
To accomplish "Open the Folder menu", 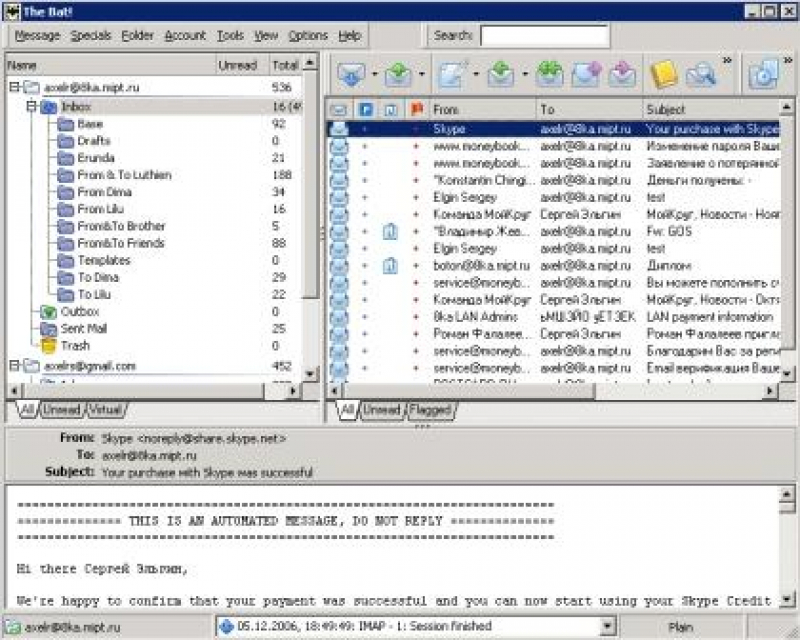I will [x=137, y=35].
